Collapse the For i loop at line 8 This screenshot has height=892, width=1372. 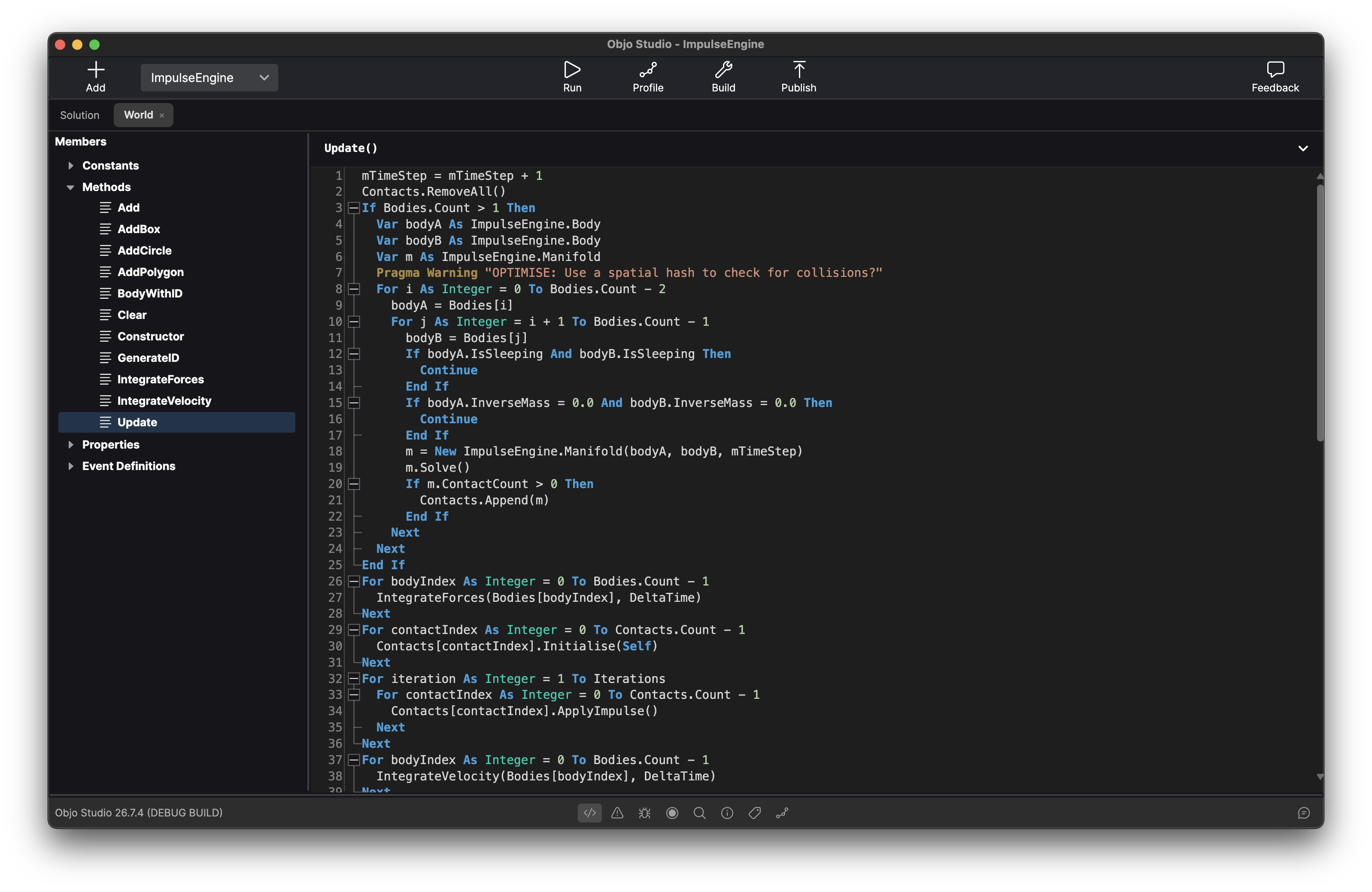click(354, 289)
